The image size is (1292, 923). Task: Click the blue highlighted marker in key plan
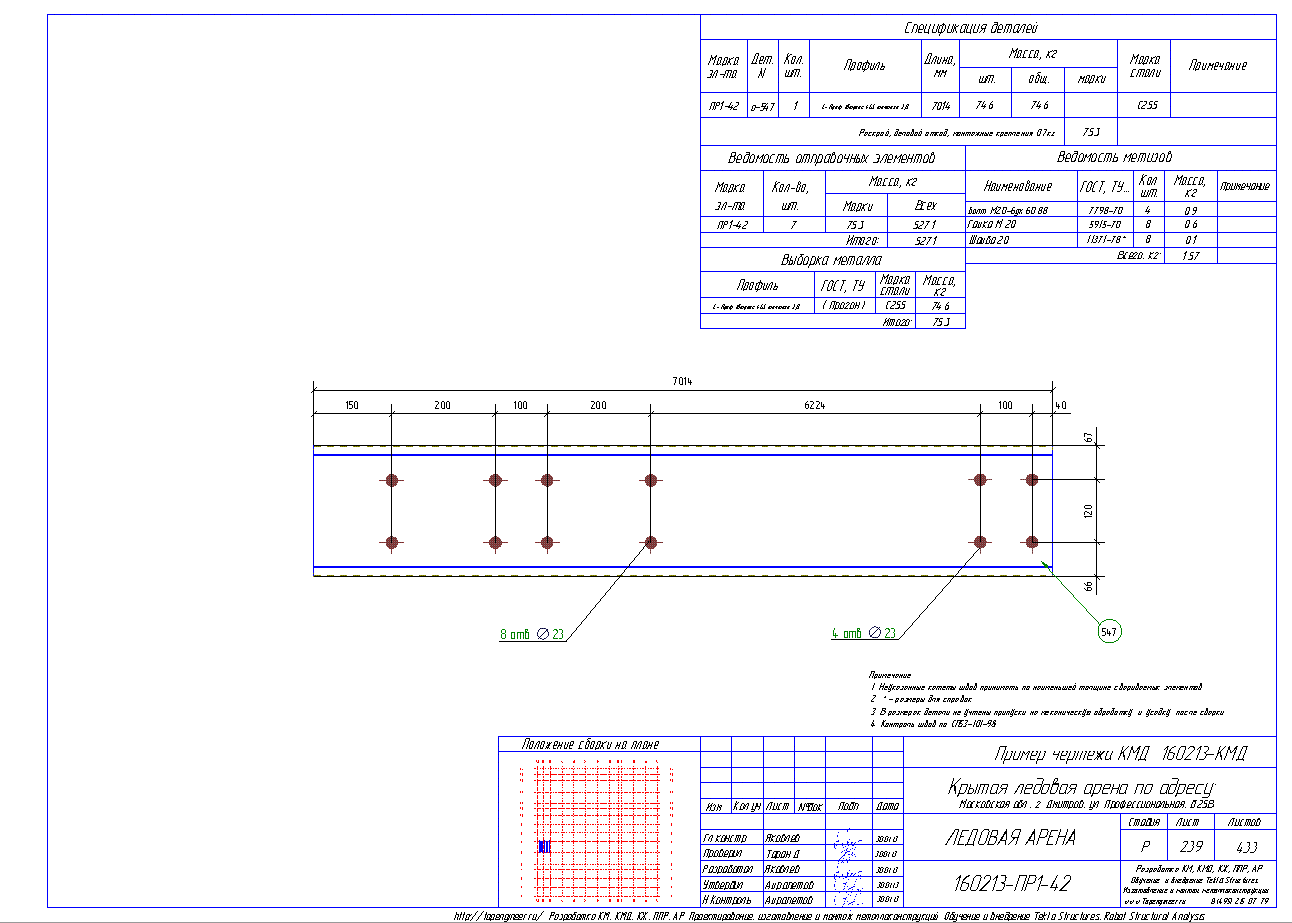pyautogui.click(x=543, y=846)
